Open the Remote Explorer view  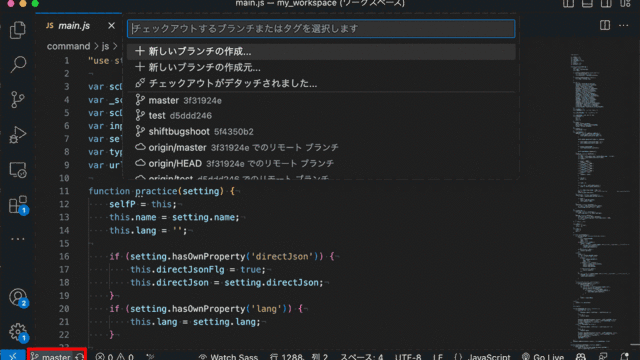(x=18, y=170)
